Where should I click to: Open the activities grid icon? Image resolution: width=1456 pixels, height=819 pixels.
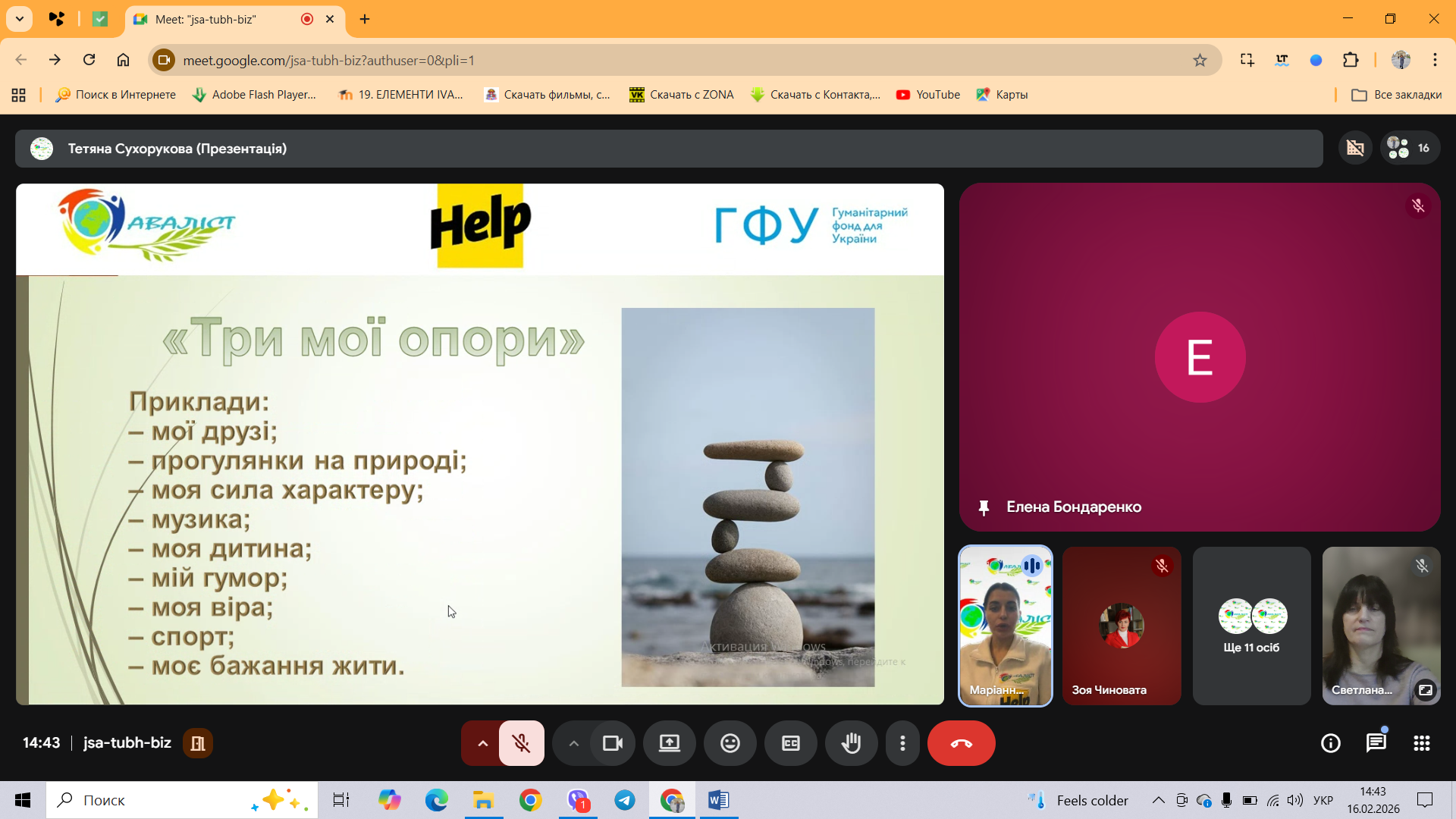(x=1421, y=743)
